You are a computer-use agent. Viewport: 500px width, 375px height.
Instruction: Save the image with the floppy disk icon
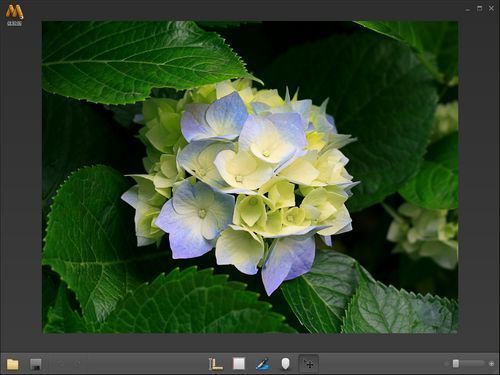tap(36, 364)
